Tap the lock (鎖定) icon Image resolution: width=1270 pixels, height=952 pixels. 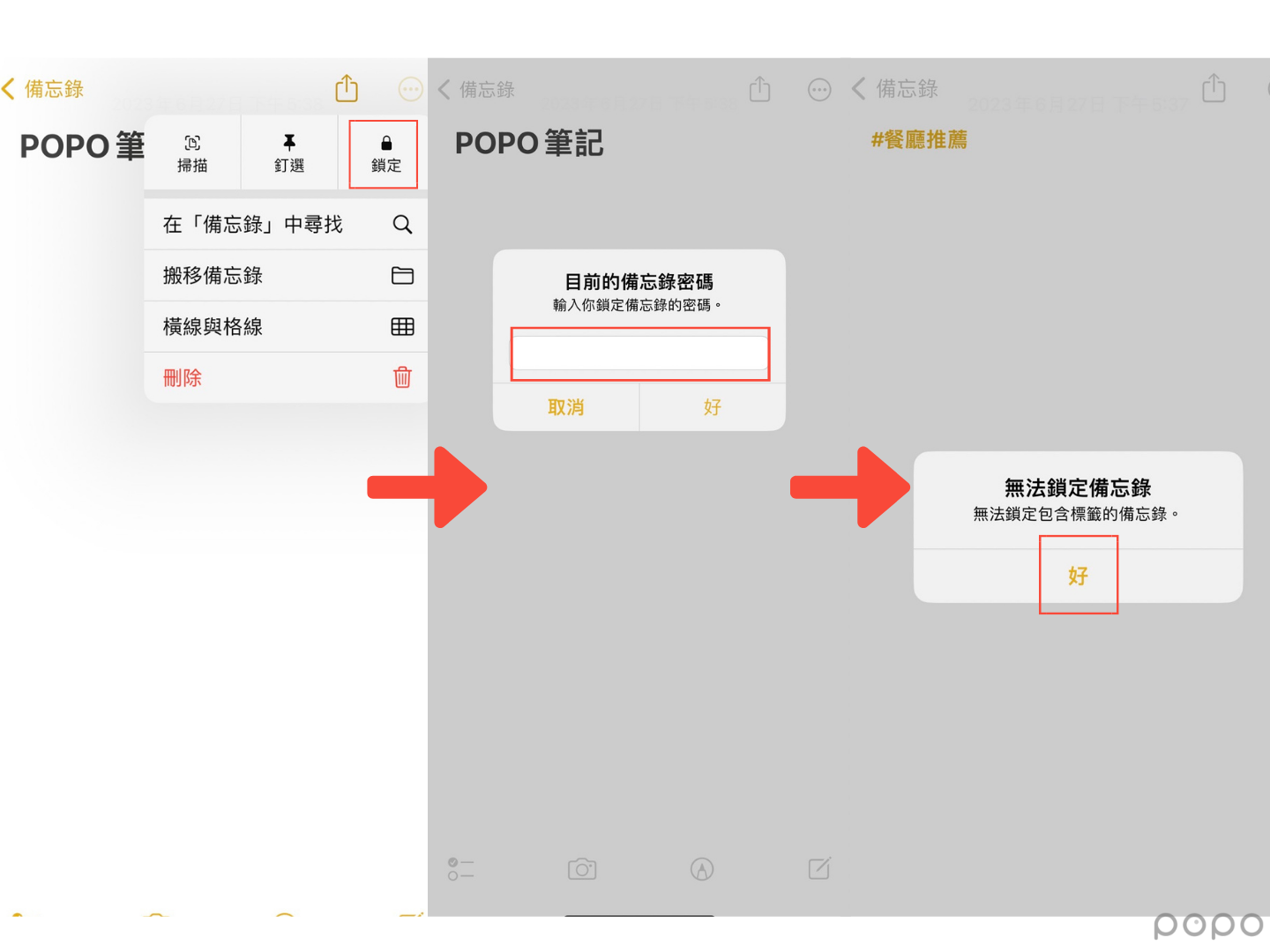click(x=383, y=152)
